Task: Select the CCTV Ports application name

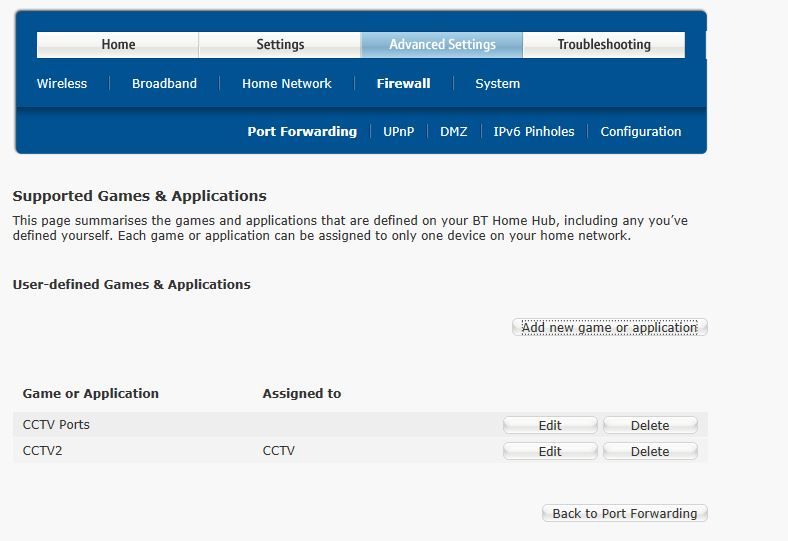Action: [x=56, y=424]
